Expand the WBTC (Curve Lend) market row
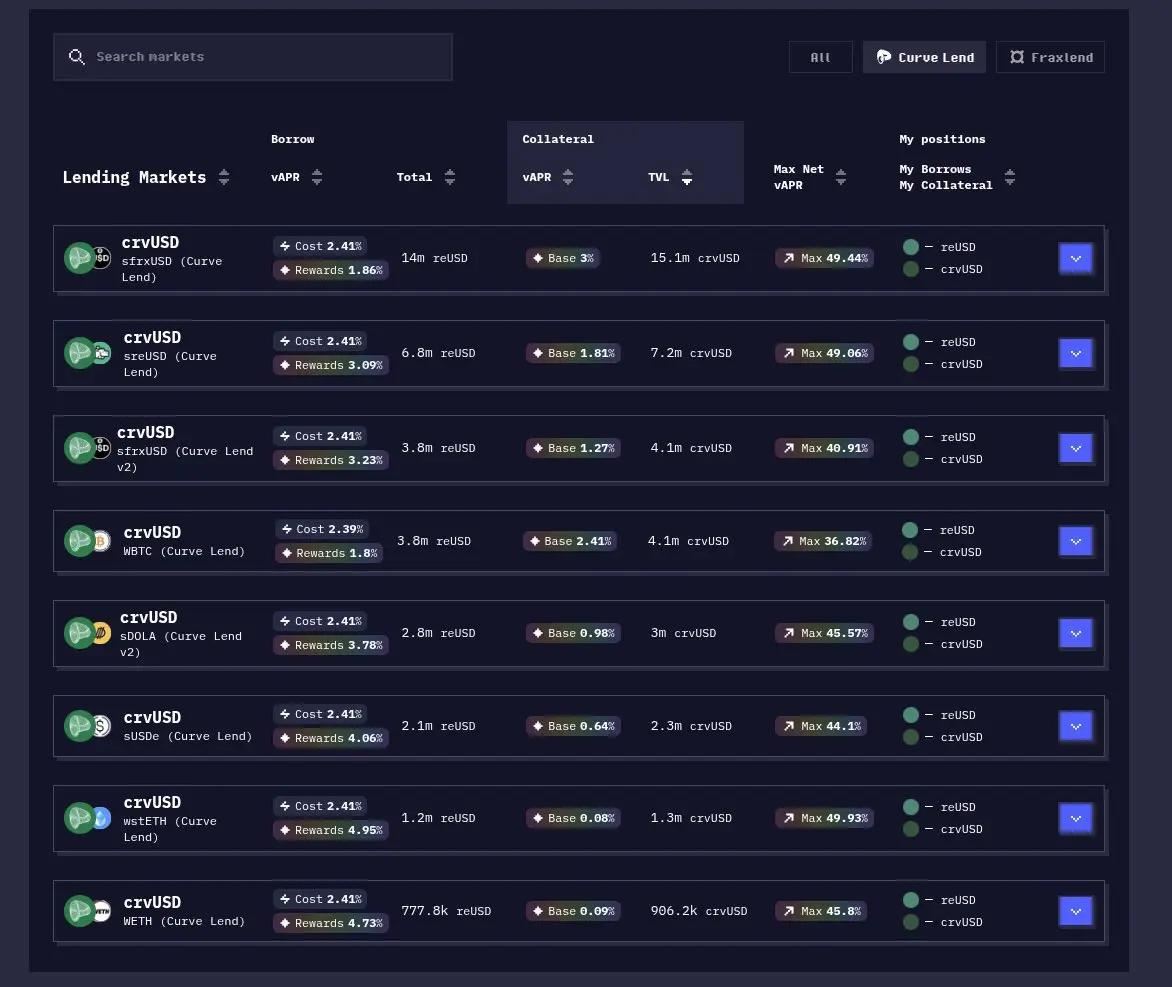The width and height of the screenshot is (1172, 987). (x=1076, y=541)
